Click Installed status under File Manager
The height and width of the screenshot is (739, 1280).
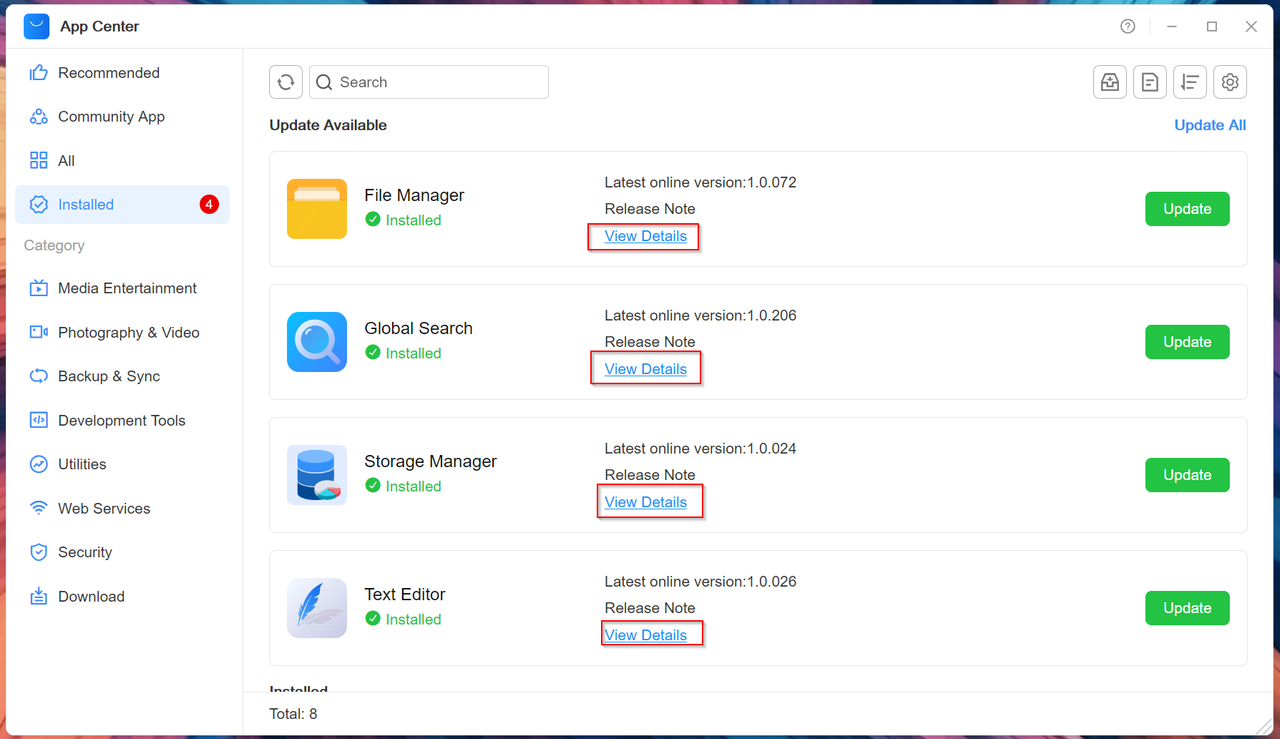point(403,220)
